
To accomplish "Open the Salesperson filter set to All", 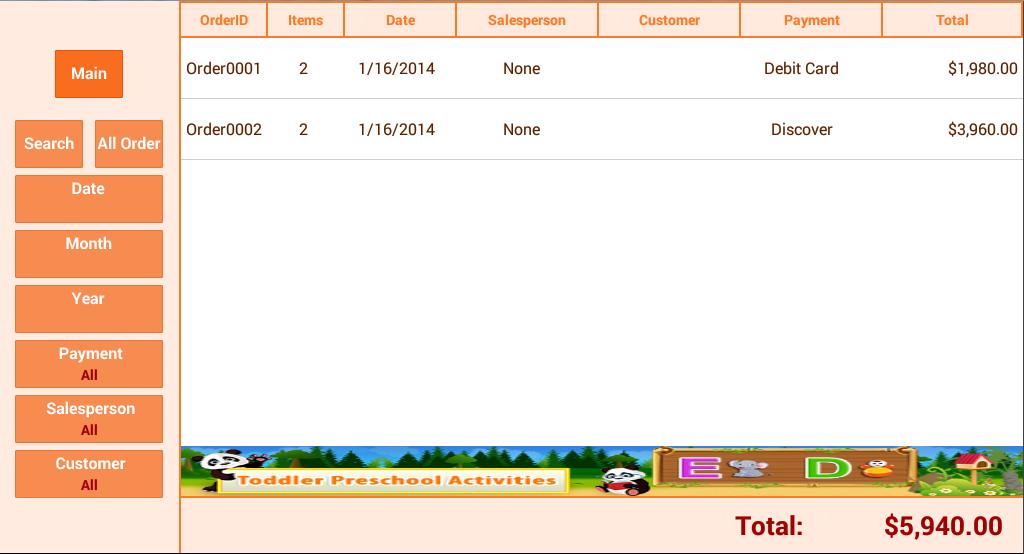I will [89, 419].
